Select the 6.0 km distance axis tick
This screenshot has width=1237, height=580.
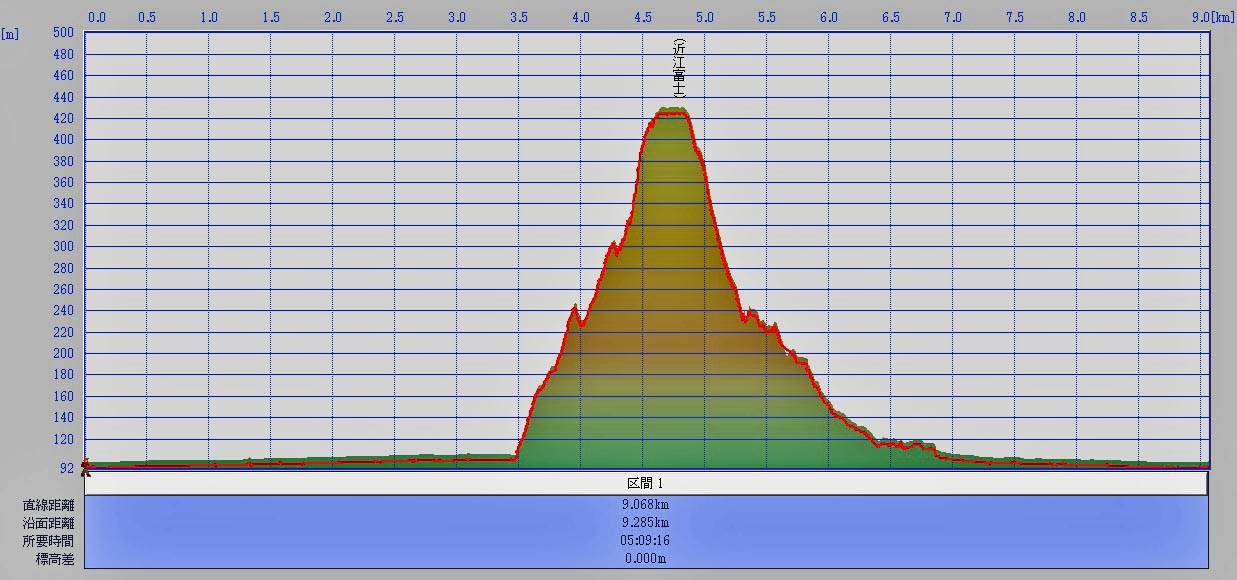point(828,17)
